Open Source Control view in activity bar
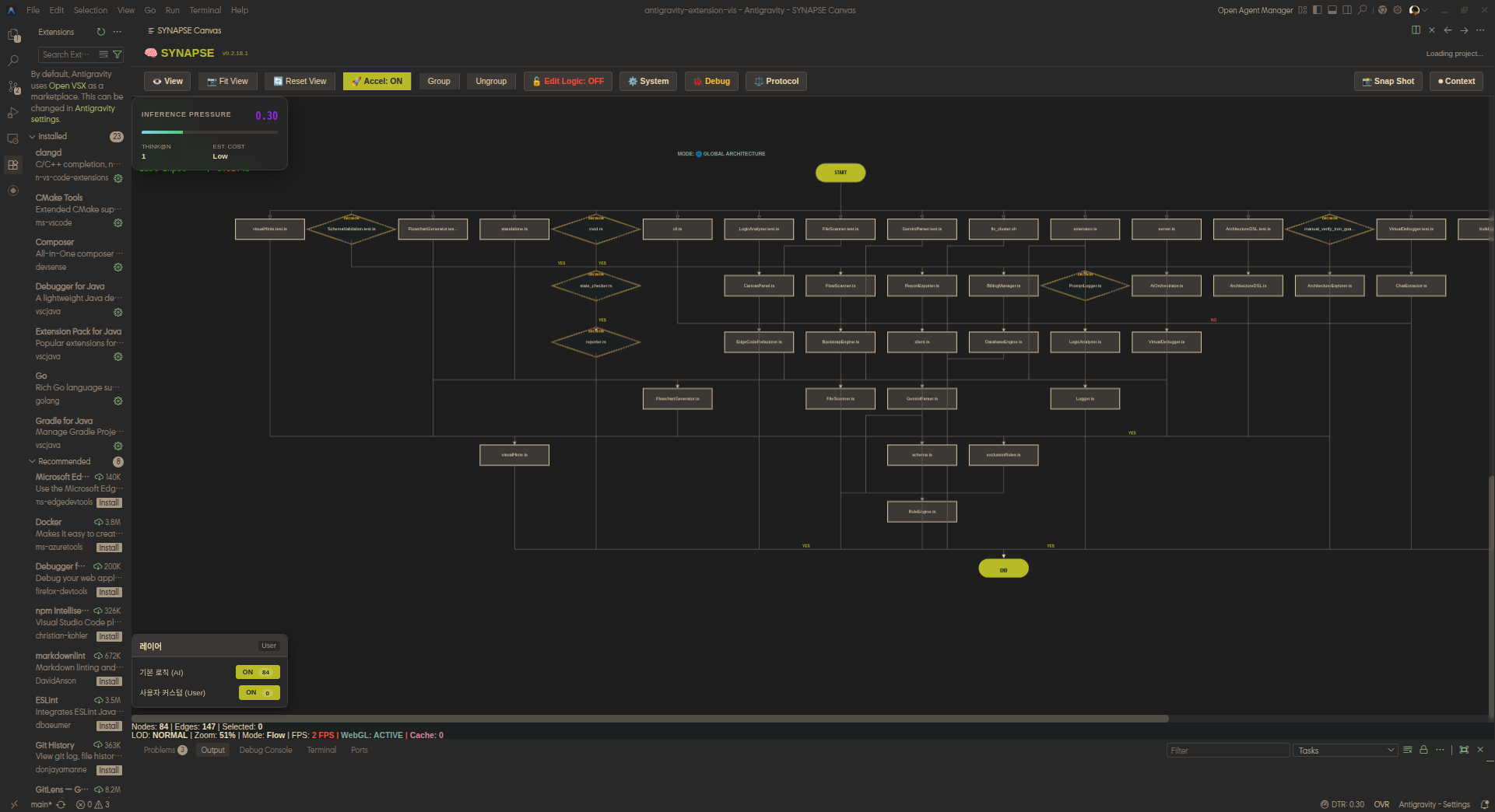This screenshot has width=1495, height=812. point(13,87)
